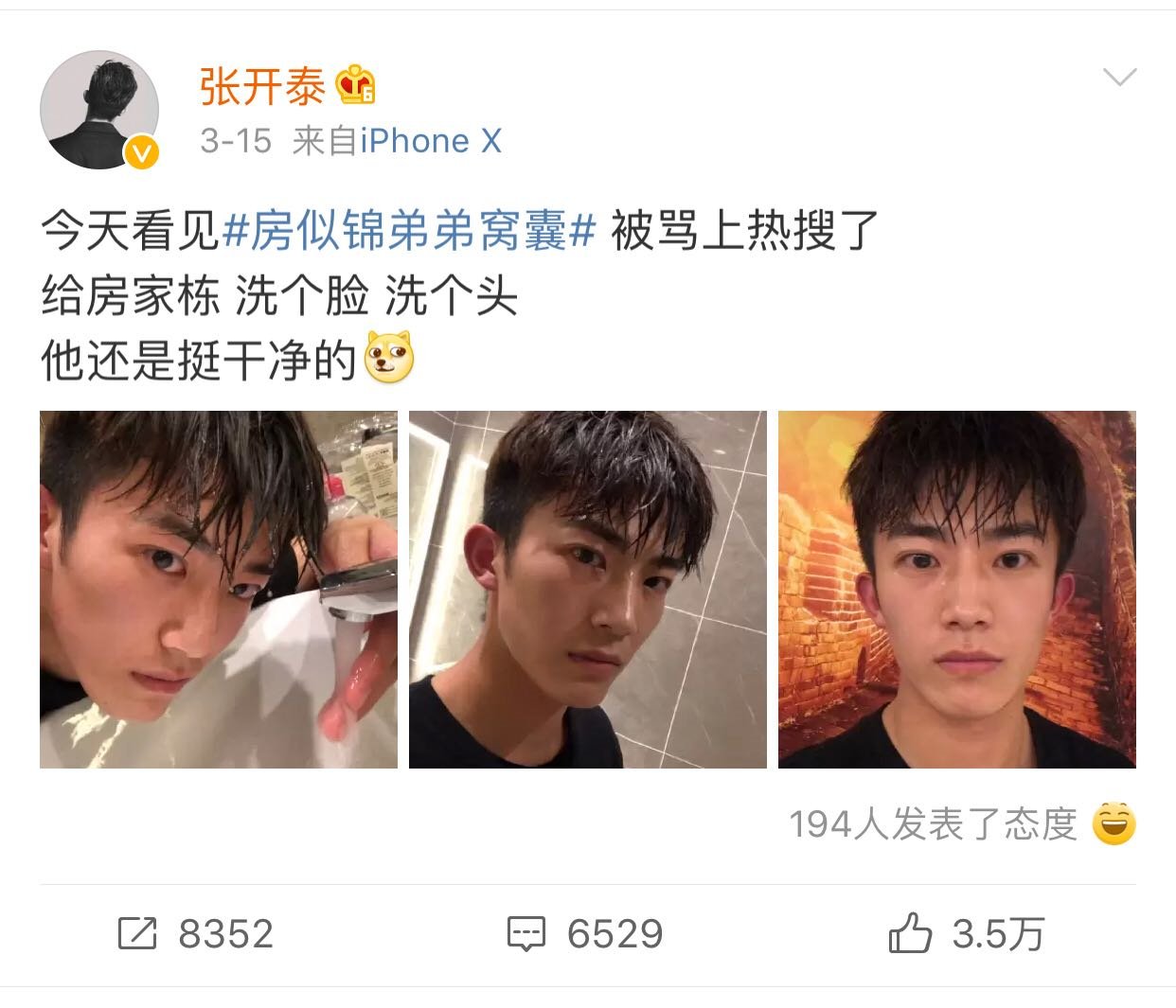Image resolution: width=1176 pixels, height=1008 pixels.
Task: Tap the repost icon
Action: [x=136, y=933]
